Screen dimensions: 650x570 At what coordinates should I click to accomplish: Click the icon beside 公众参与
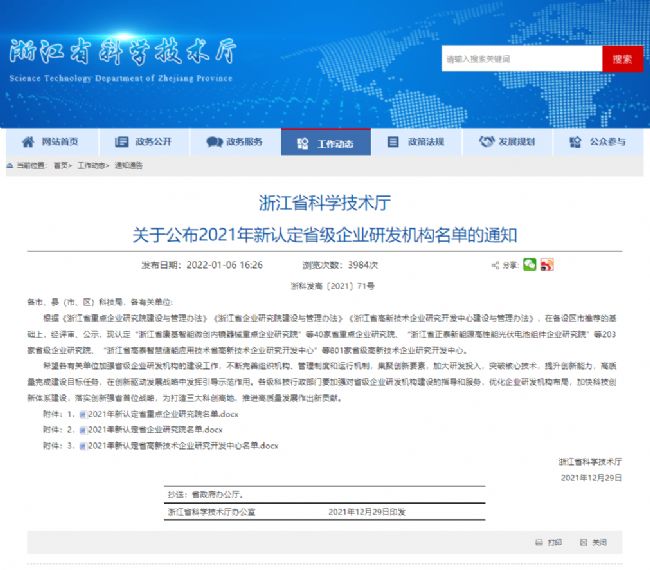click(575, 142)
